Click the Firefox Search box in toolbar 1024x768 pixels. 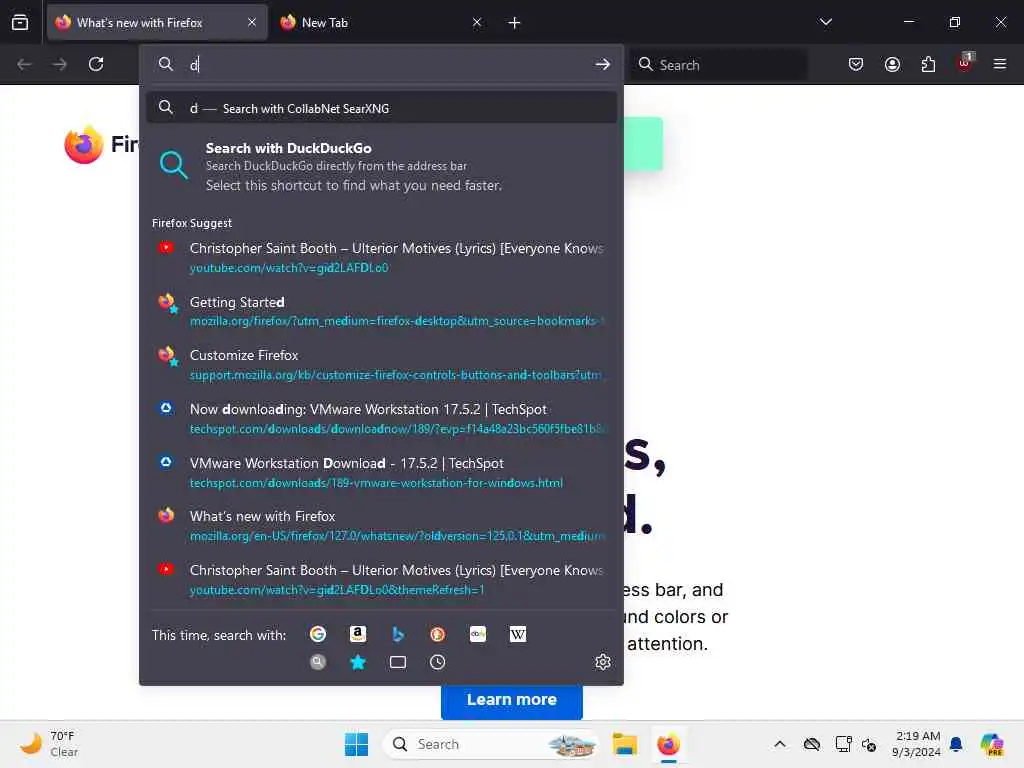(x=718, y=65)
